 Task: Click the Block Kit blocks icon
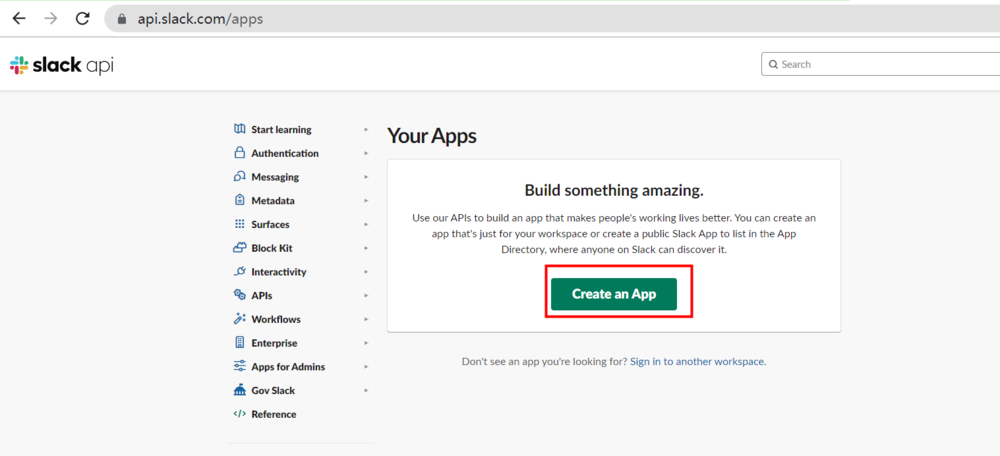coord(240,248)
